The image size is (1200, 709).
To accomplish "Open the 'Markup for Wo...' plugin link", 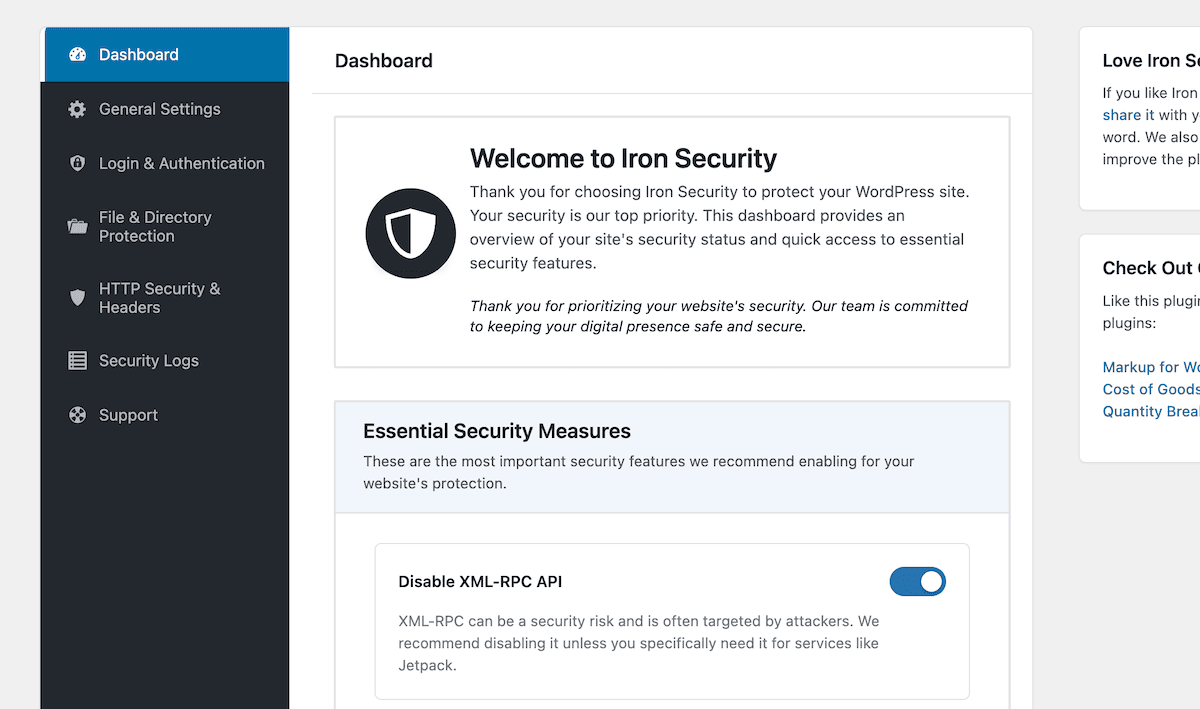I will tap(1151, 367).
